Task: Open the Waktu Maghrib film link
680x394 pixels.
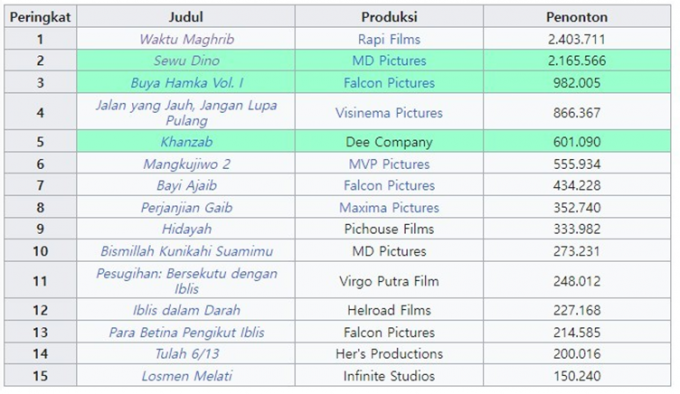Action: [x=186, y=39]
